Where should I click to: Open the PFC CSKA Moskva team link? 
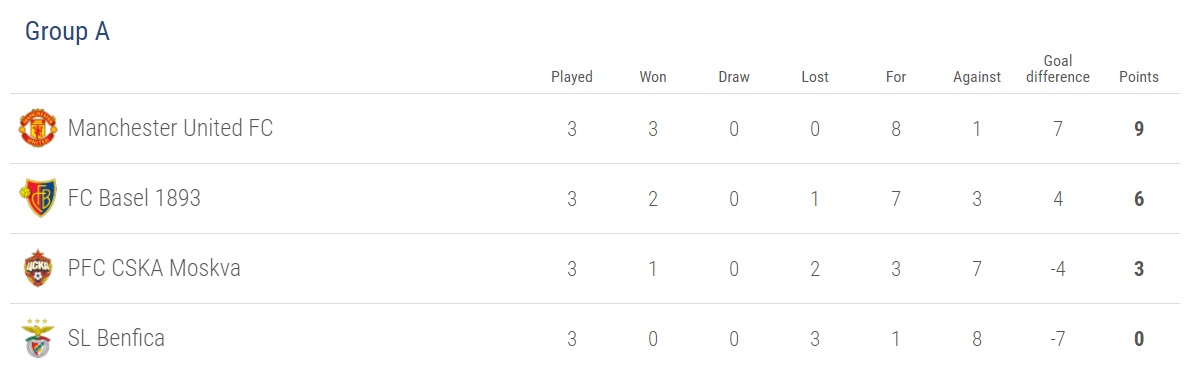154,268
